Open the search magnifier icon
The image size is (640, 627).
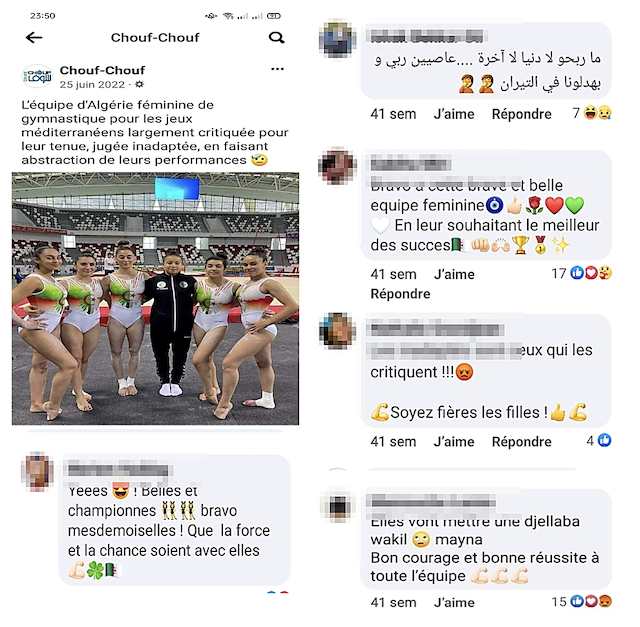click(277, 38)
